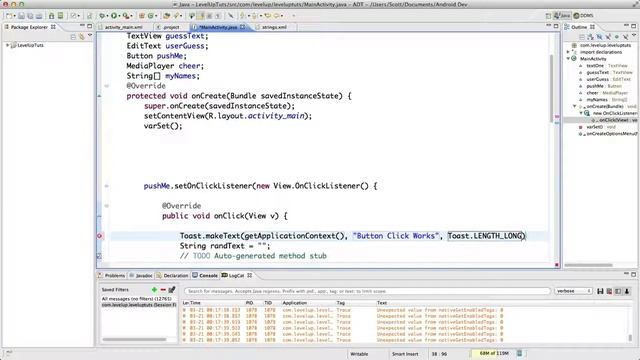This screenshot has width=640, height=360.
Task: Delete selected LogCat filter with red minus
Action: tap(163, 290)
